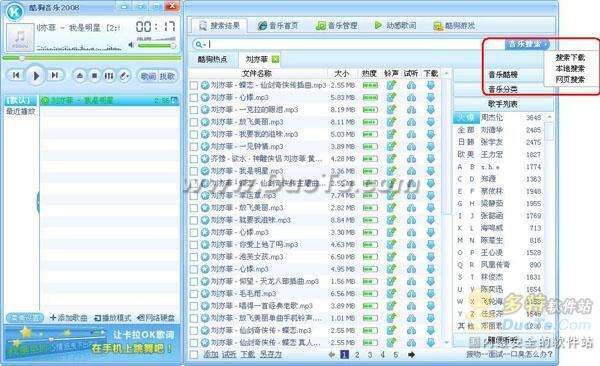Viewport: 600px width, 366px height.
Task: Switch to the 酷狗热点 tab
Action: [x=212, y=59]
